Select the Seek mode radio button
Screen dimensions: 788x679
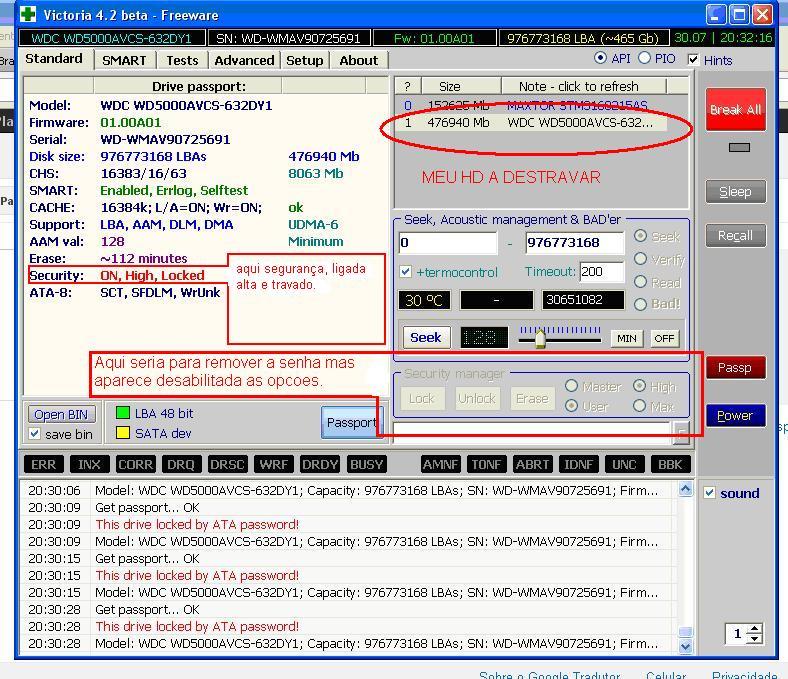point(640,236)
